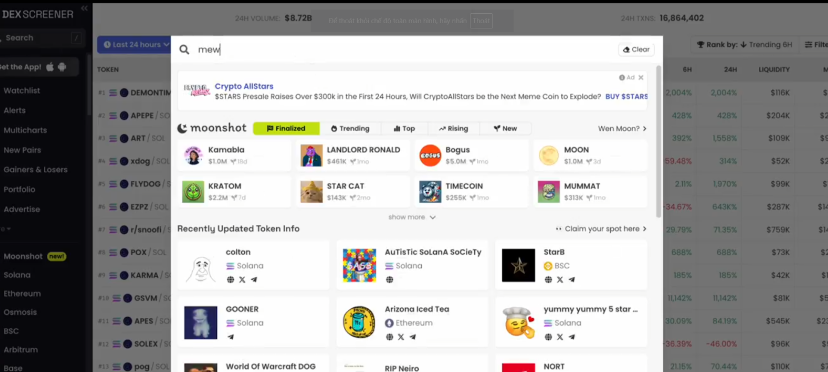Click the Bogus token icon
Viewport: 828px width, 372px height.
[430, 155]
